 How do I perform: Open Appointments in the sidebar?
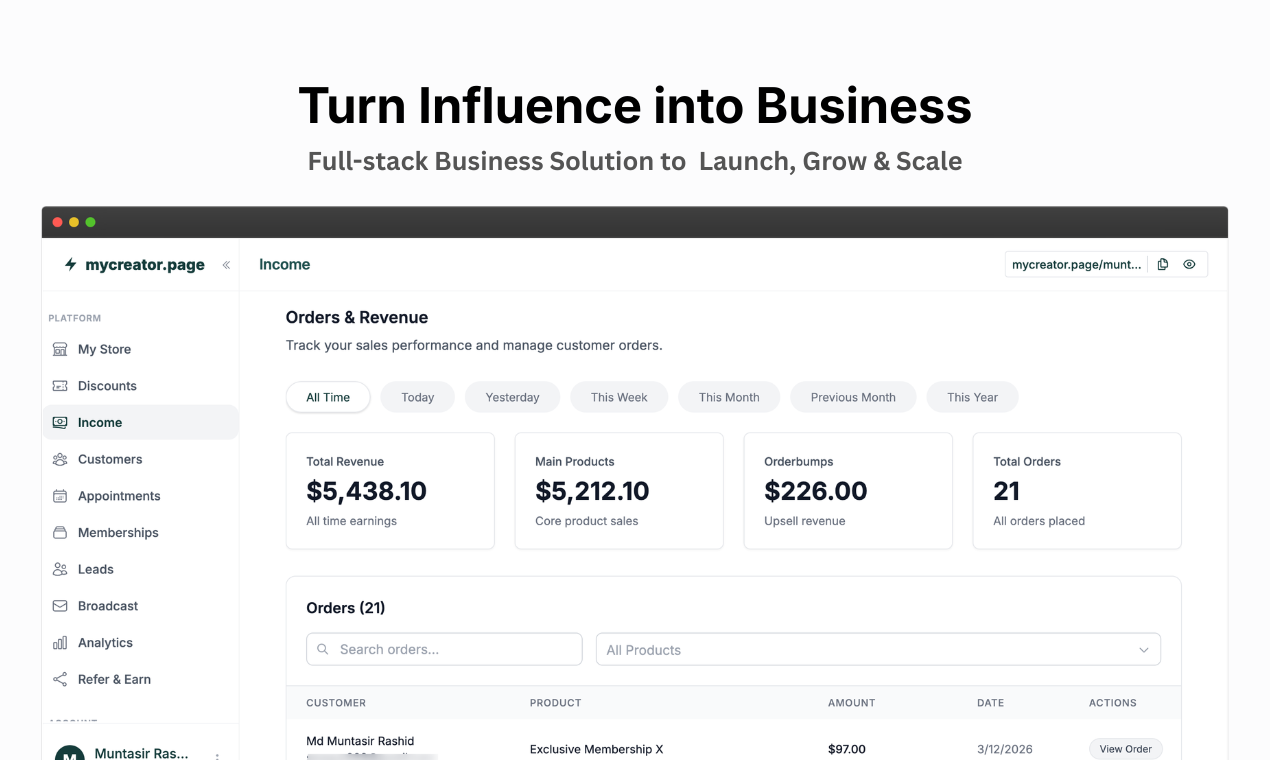[140, 496]
